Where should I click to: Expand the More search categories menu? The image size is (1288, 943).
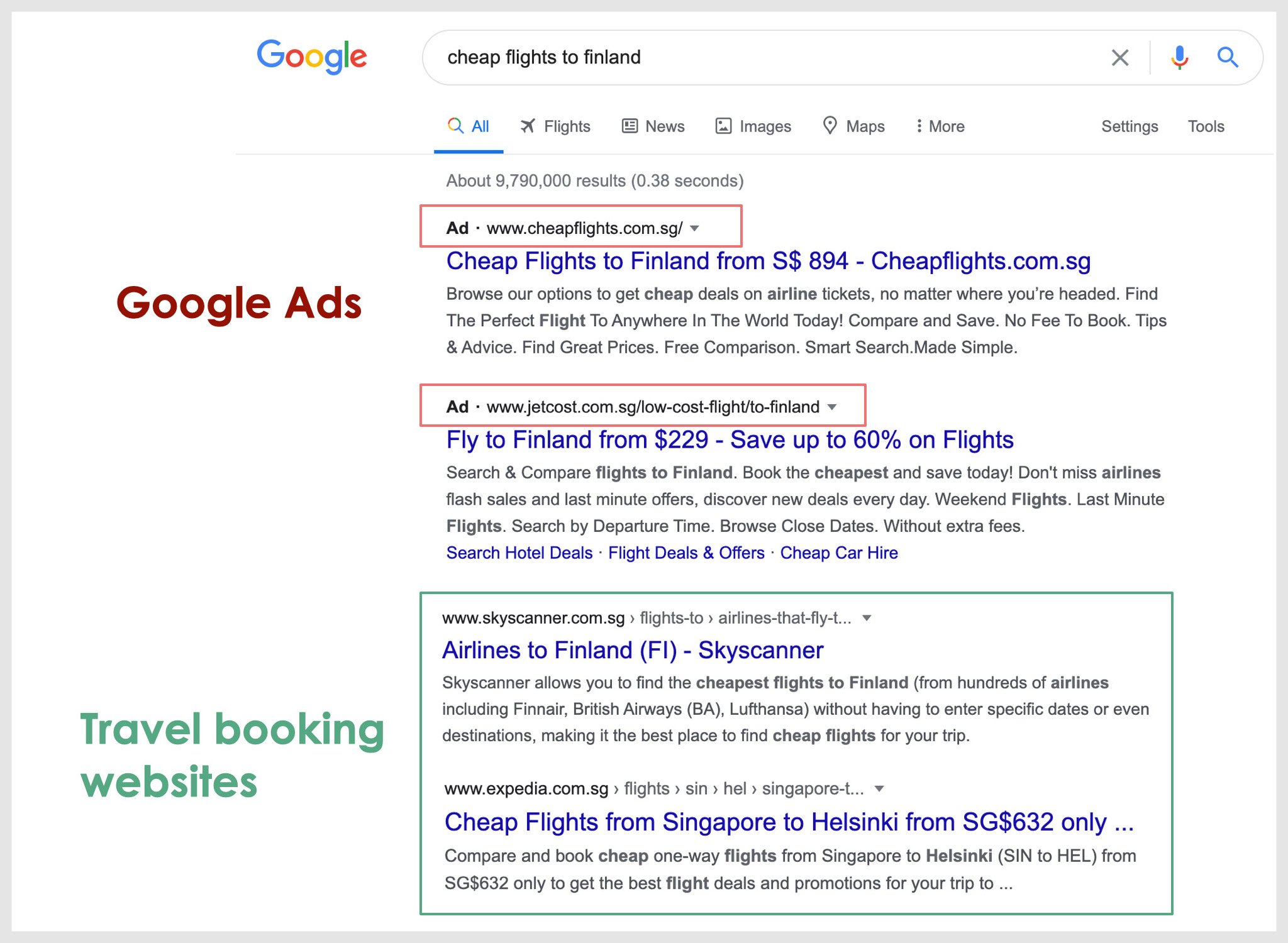(940, 126)
